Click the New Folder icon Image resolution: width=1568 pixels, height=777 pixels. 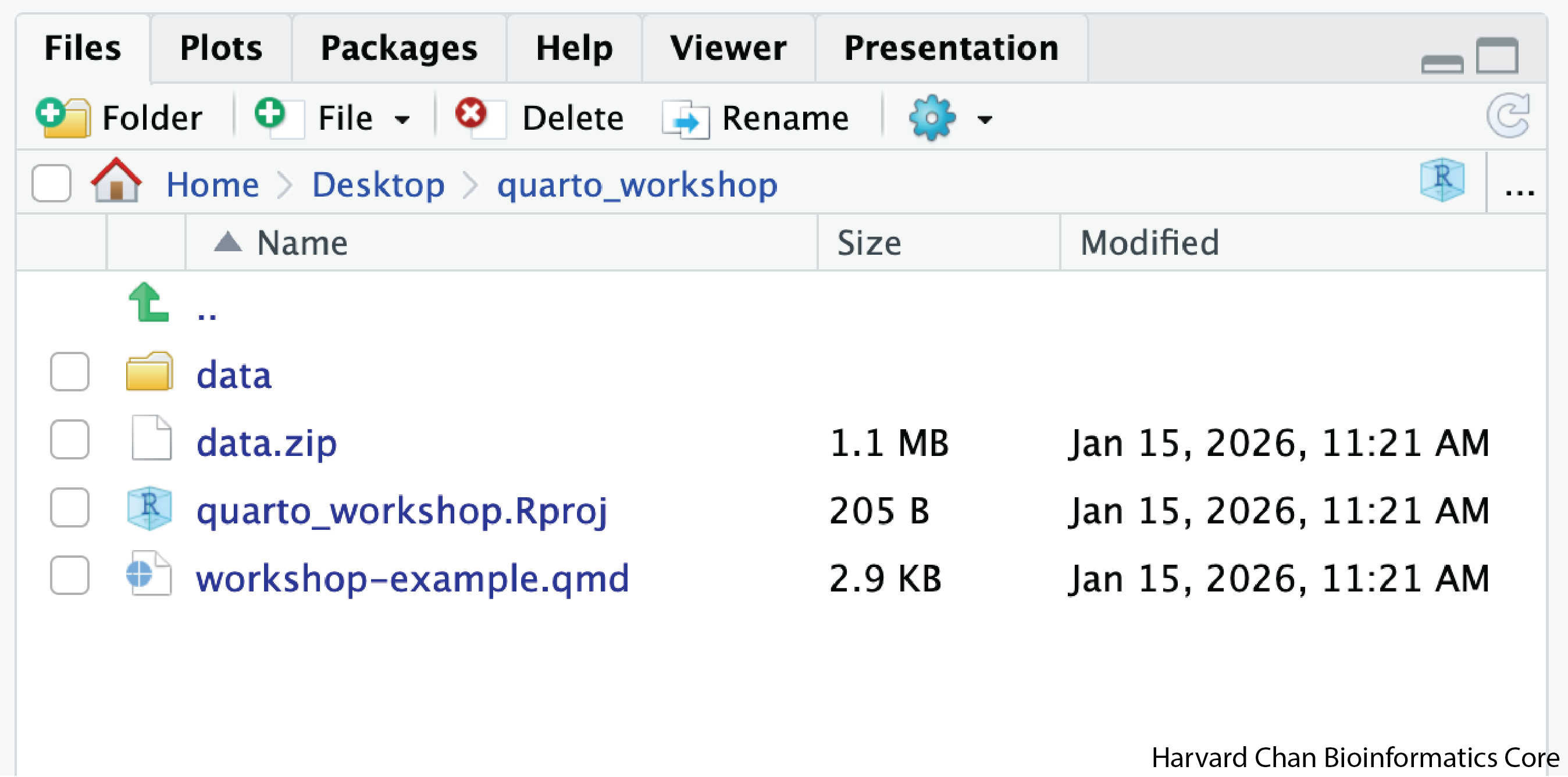[x=63, y=117]
